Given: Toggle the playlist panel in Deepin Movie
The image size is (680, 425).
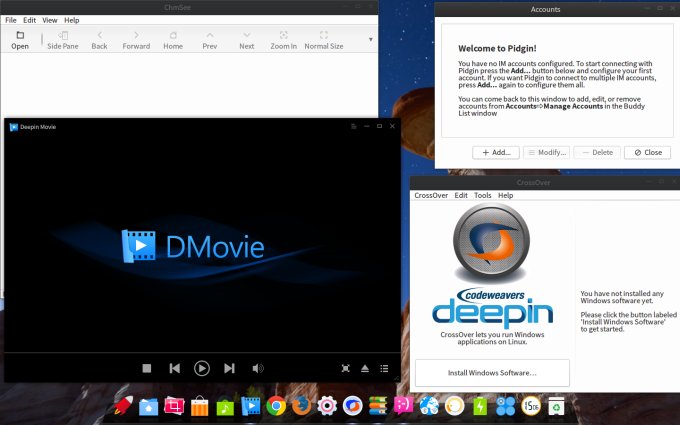Looking at the screenshot, I should (x=385, y=368).
